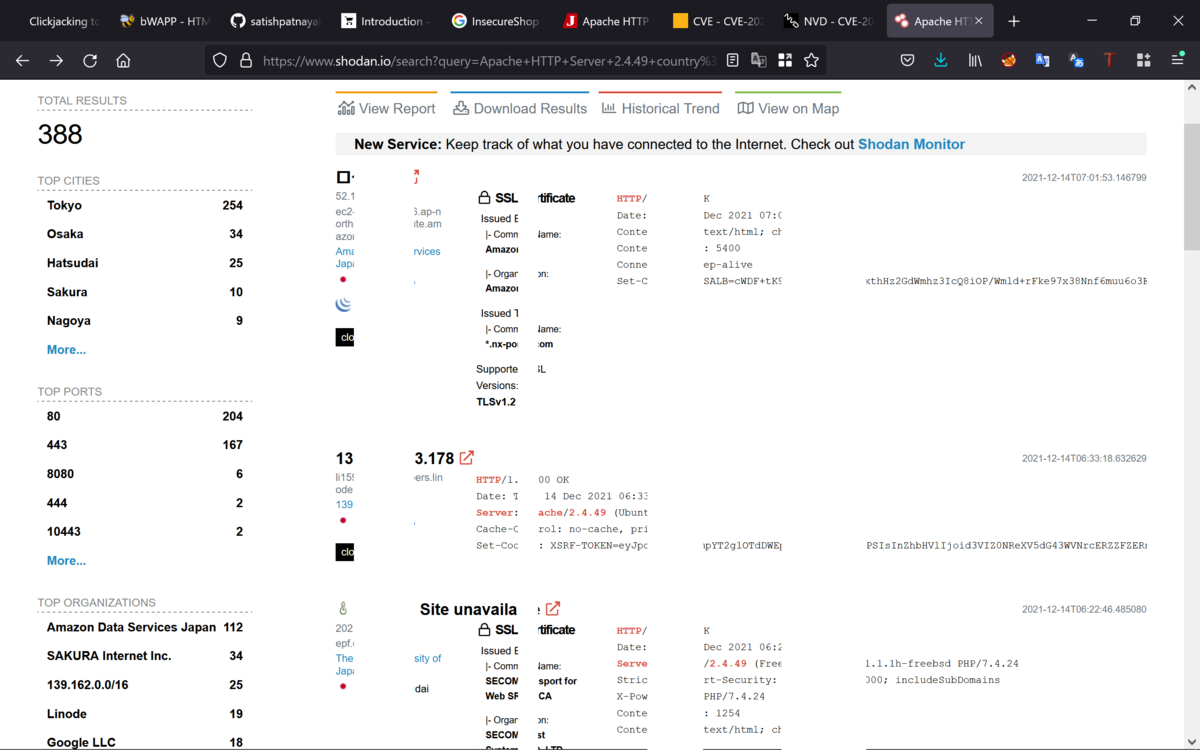Screen dimensions: 1200x750
Task: Open the second translate extension icon
Action: pos(1077,61)
